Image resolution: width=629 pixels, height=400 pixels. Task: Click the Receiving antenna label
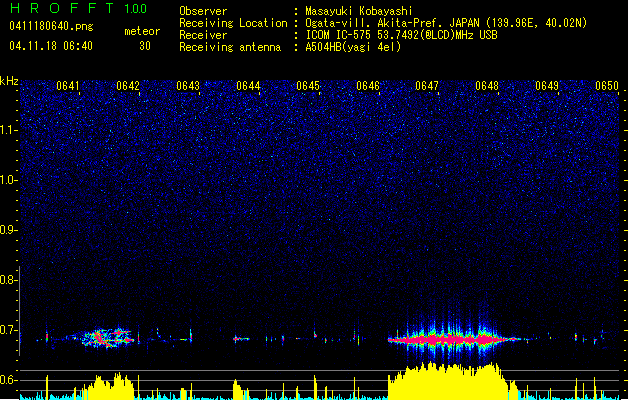(x=230, y=47)
